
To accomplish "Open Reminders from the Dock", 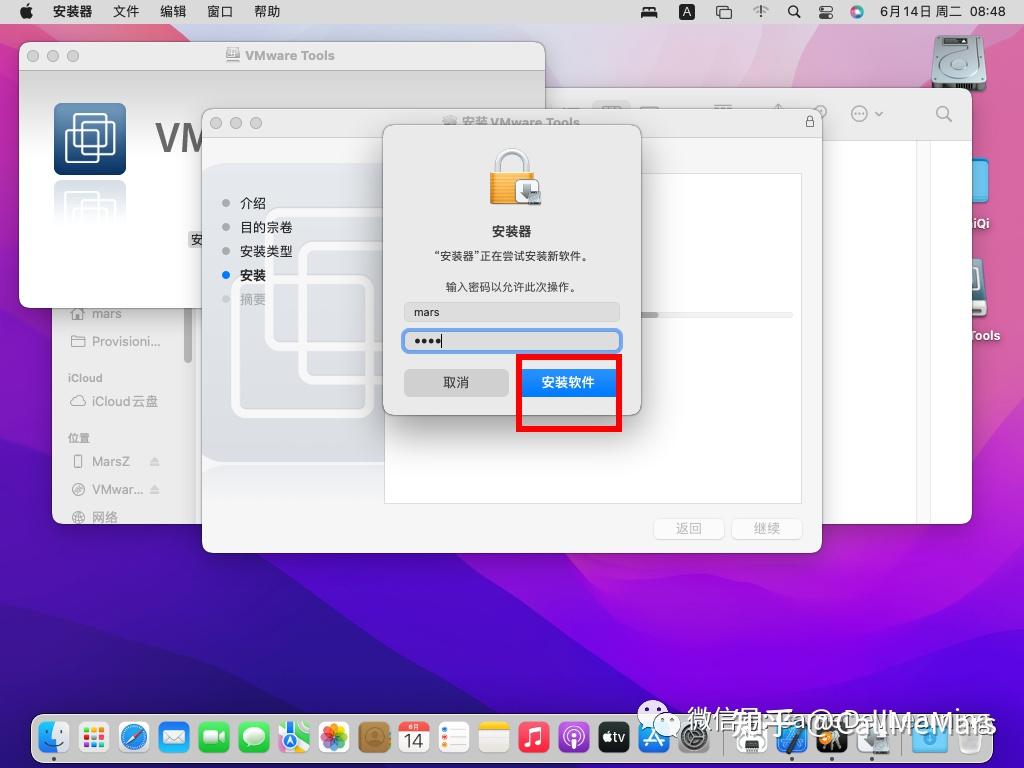I will [x=454, y=738].
